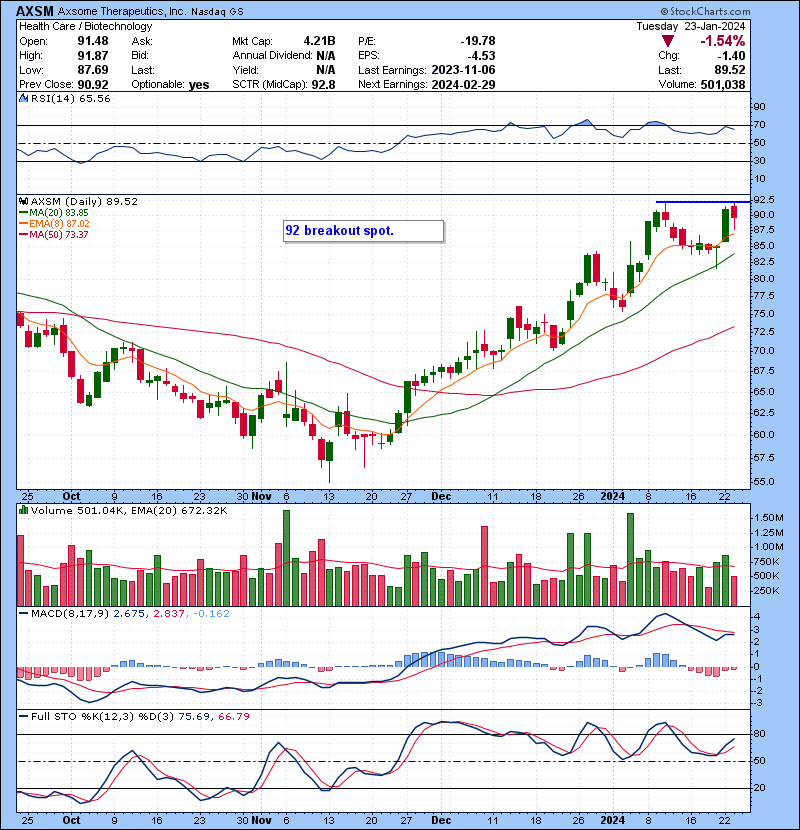
Task: Click the 55.0 price axis label
Action: [x=763, y=482]
